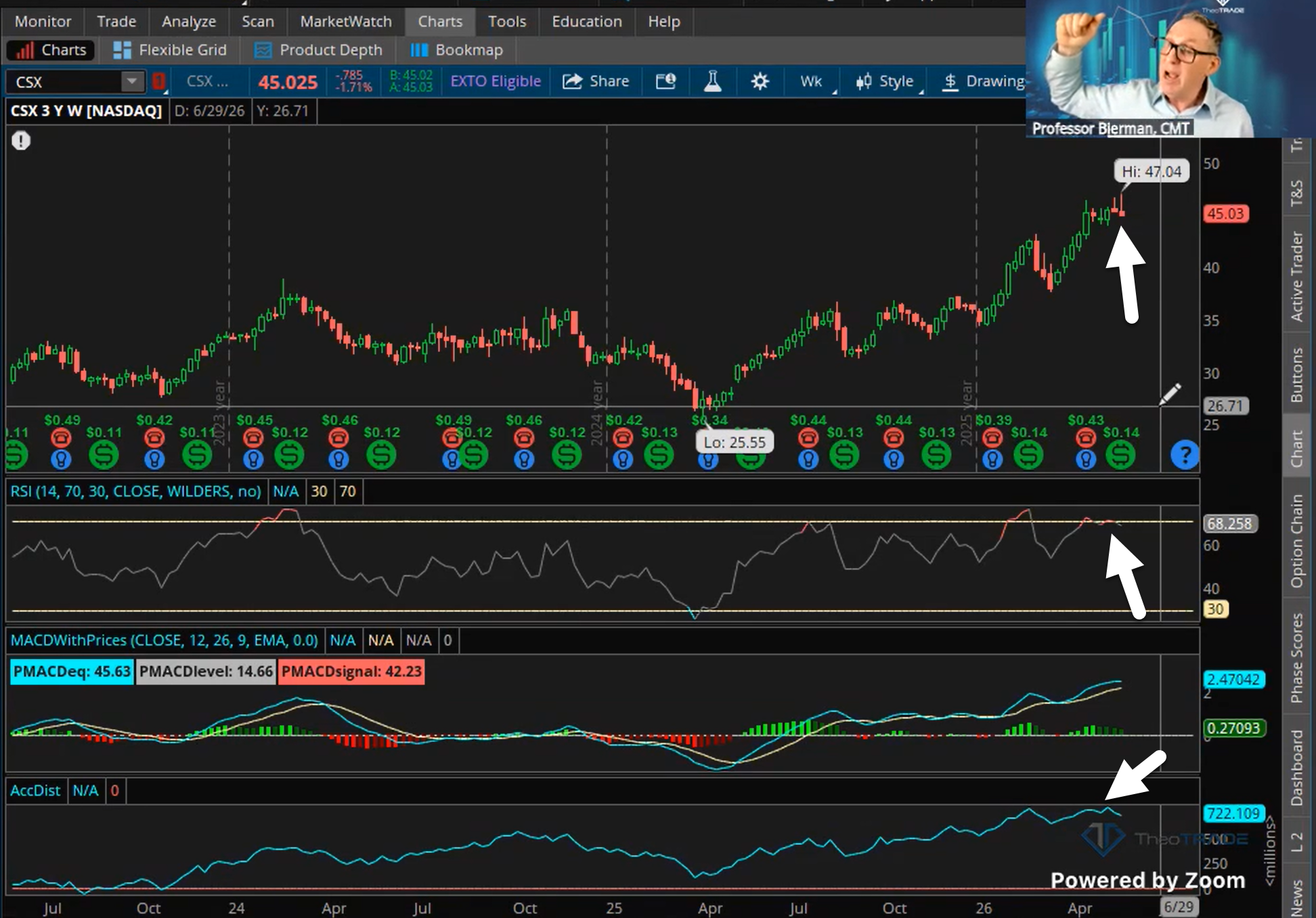Click the MACDWithPrices study label
Image resolution: width=1316 pixels, height=918 pixels.
pyautogui.click(x=164, y=640)
